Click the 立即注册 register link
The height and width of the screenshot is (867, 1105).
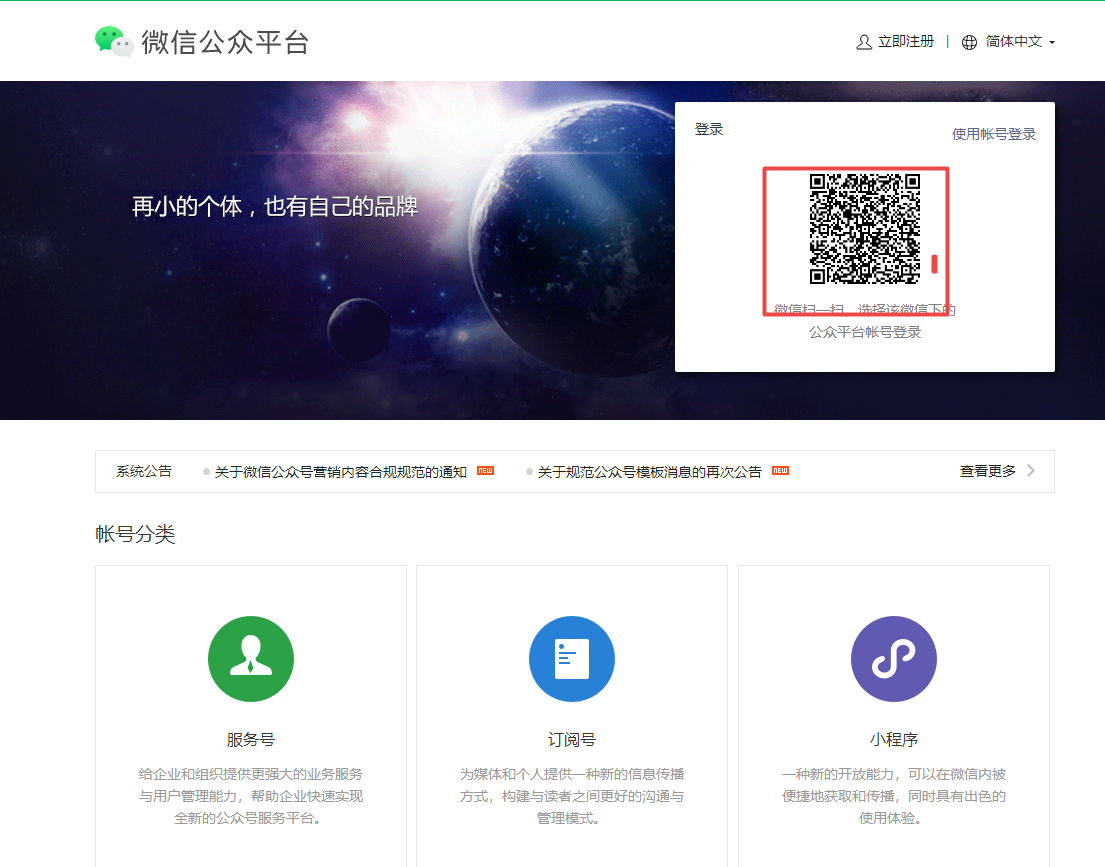coord(906,42)
